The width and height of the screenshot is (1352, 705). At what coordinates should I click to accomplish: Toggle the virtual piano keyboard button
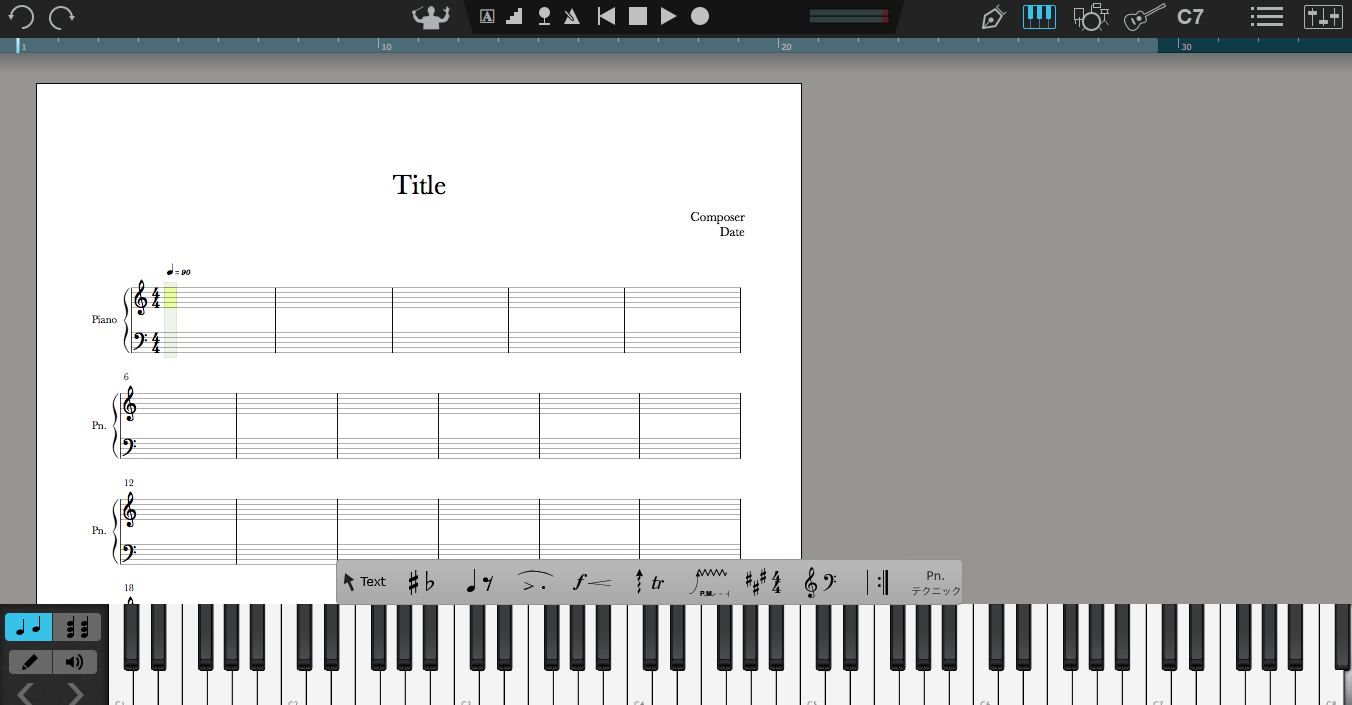1039,17
